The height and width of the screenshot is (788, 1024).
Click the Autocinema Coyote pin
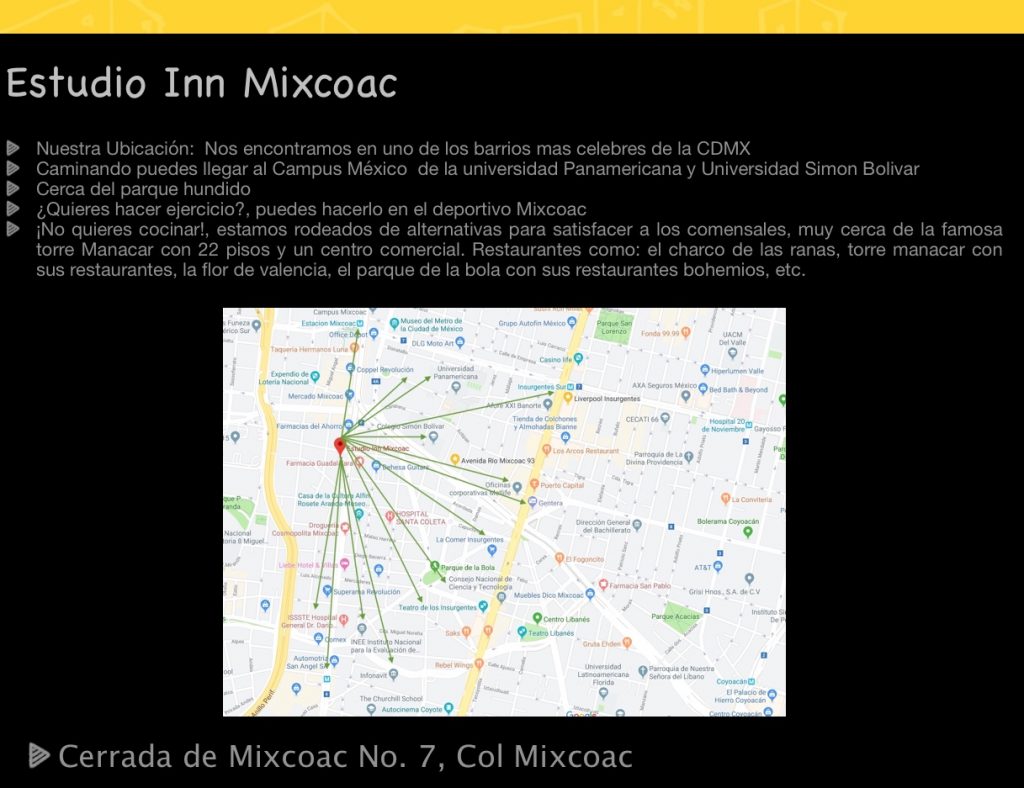449,708
